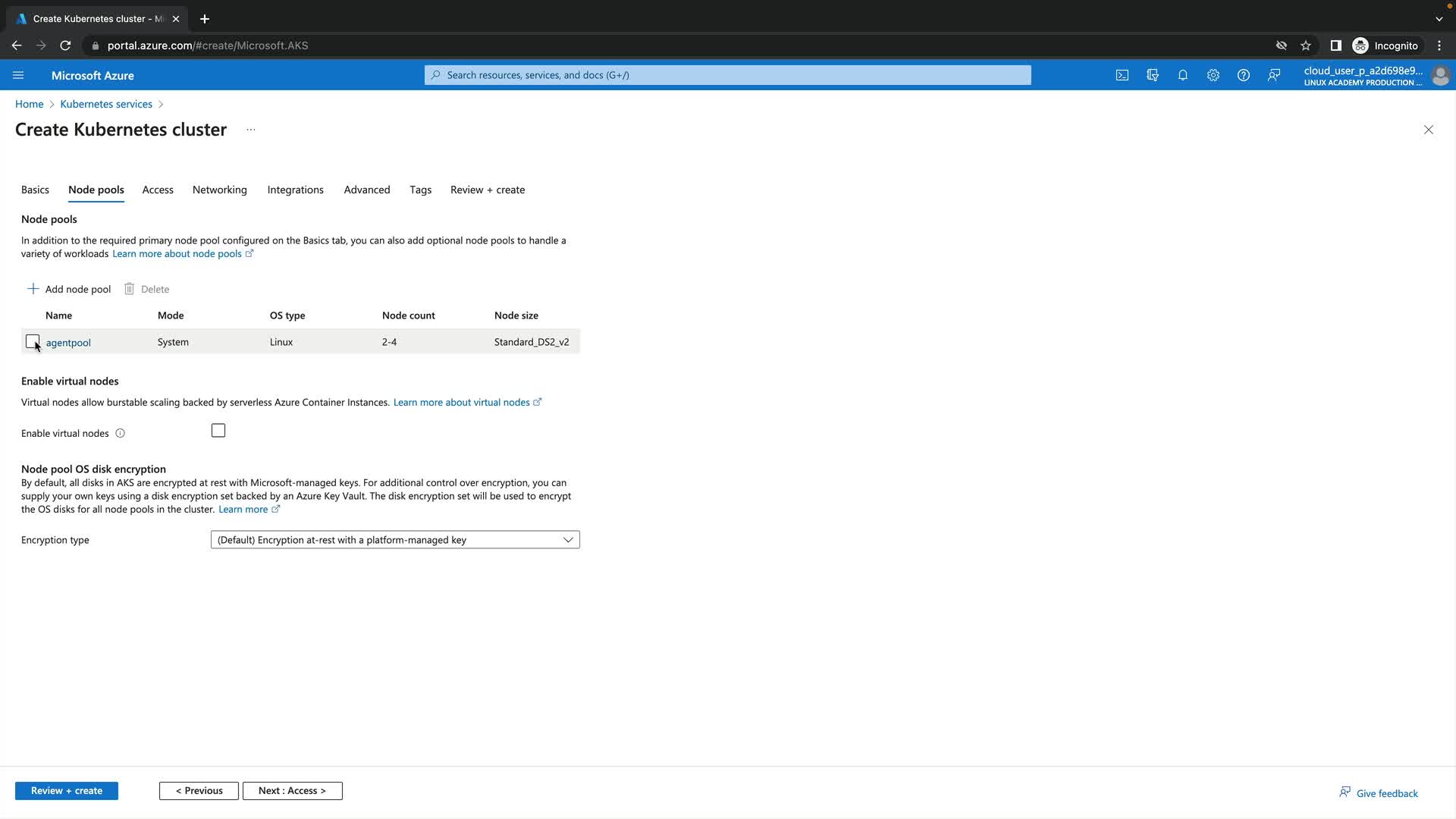Switch to the Integrations tab

click(x=295, y=190)
